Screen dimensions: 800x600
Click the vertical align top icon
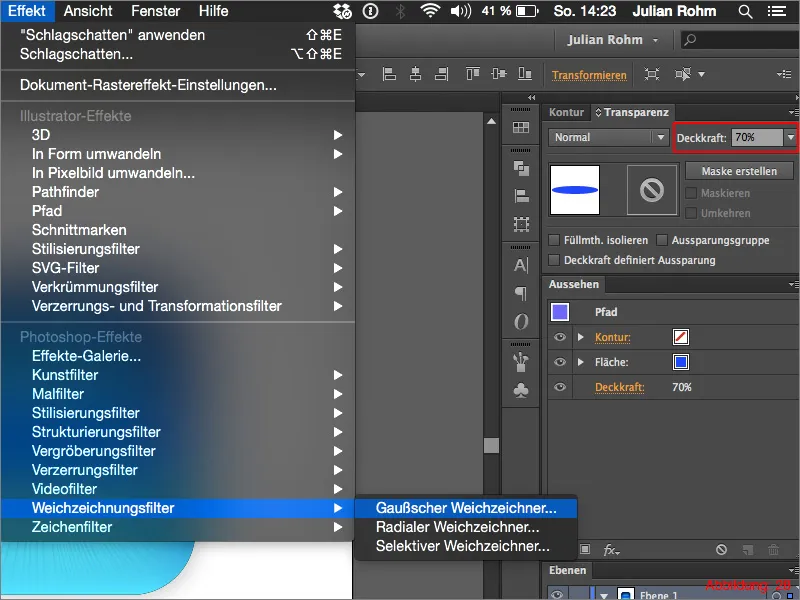[472, 74]
